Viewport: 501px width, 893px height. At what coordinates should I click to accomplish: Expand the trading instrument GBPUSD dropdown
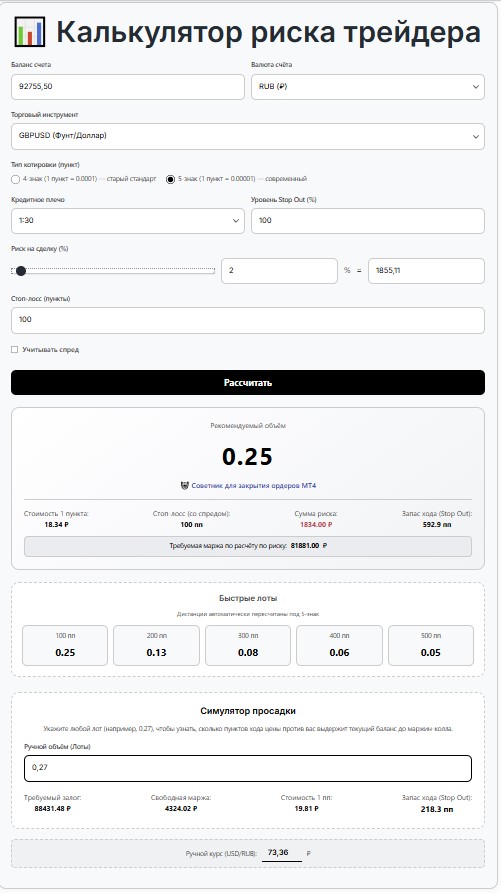click(x=248, y=136)
